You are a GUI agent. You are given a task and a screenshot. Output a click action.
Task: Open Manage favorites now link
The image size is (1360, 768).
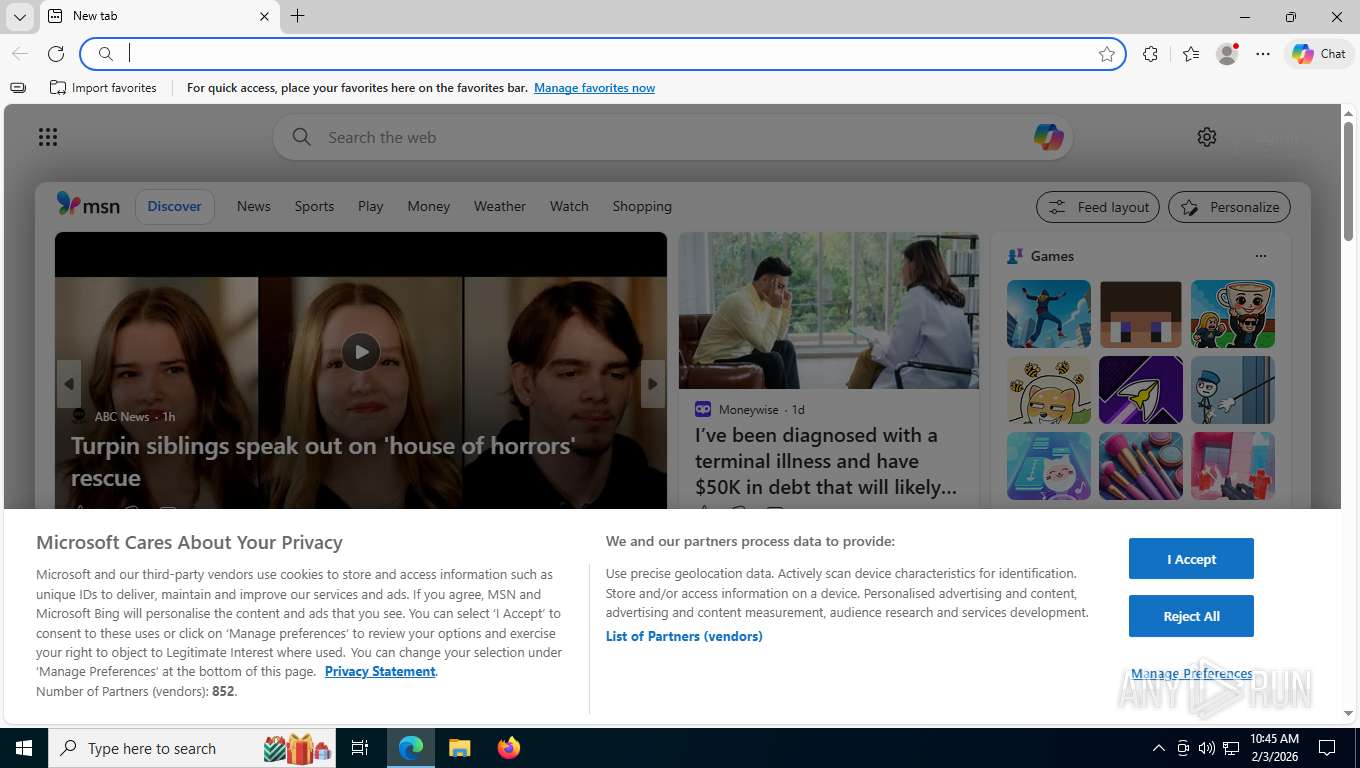pyautogui.click(x=594, y=88)
